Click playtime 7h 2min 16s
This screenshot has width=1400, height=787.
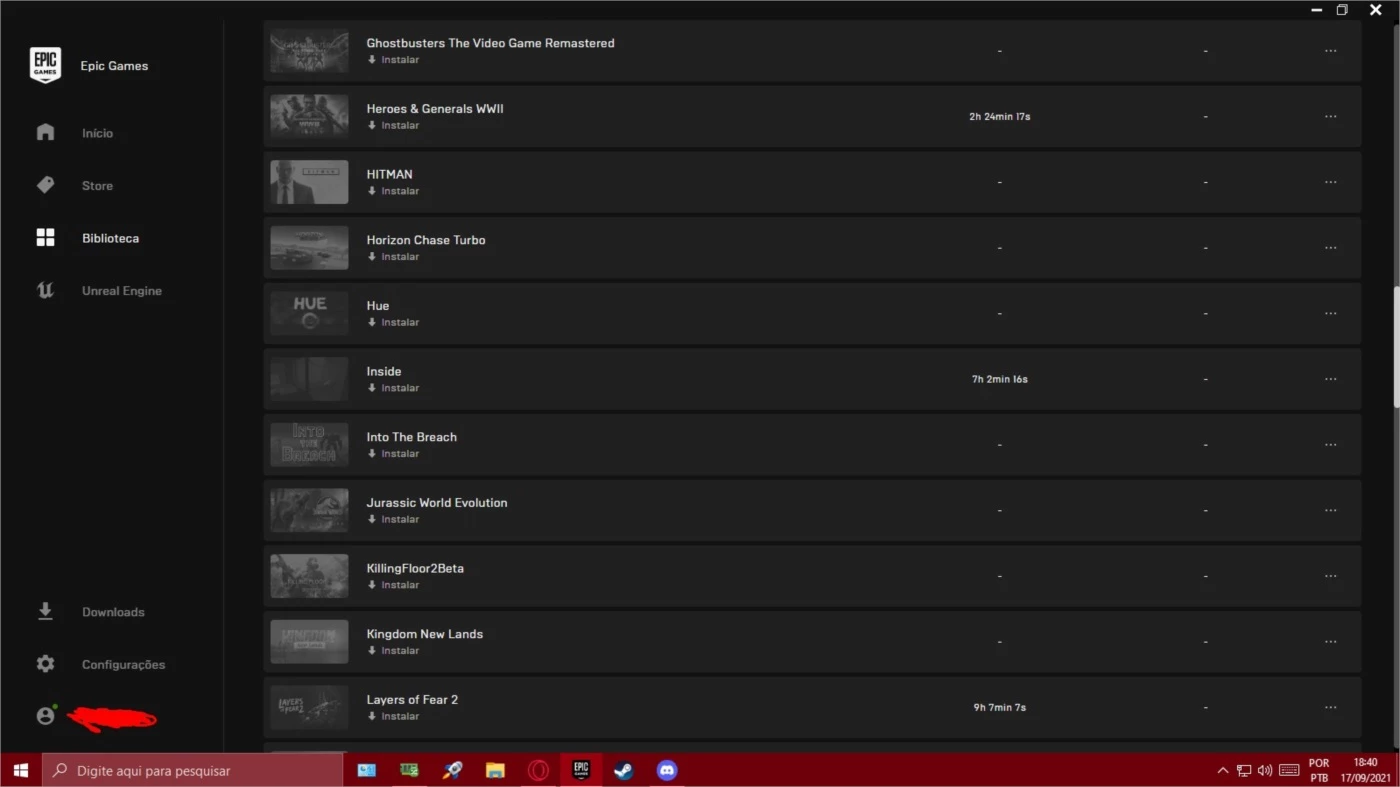[999, 380]
